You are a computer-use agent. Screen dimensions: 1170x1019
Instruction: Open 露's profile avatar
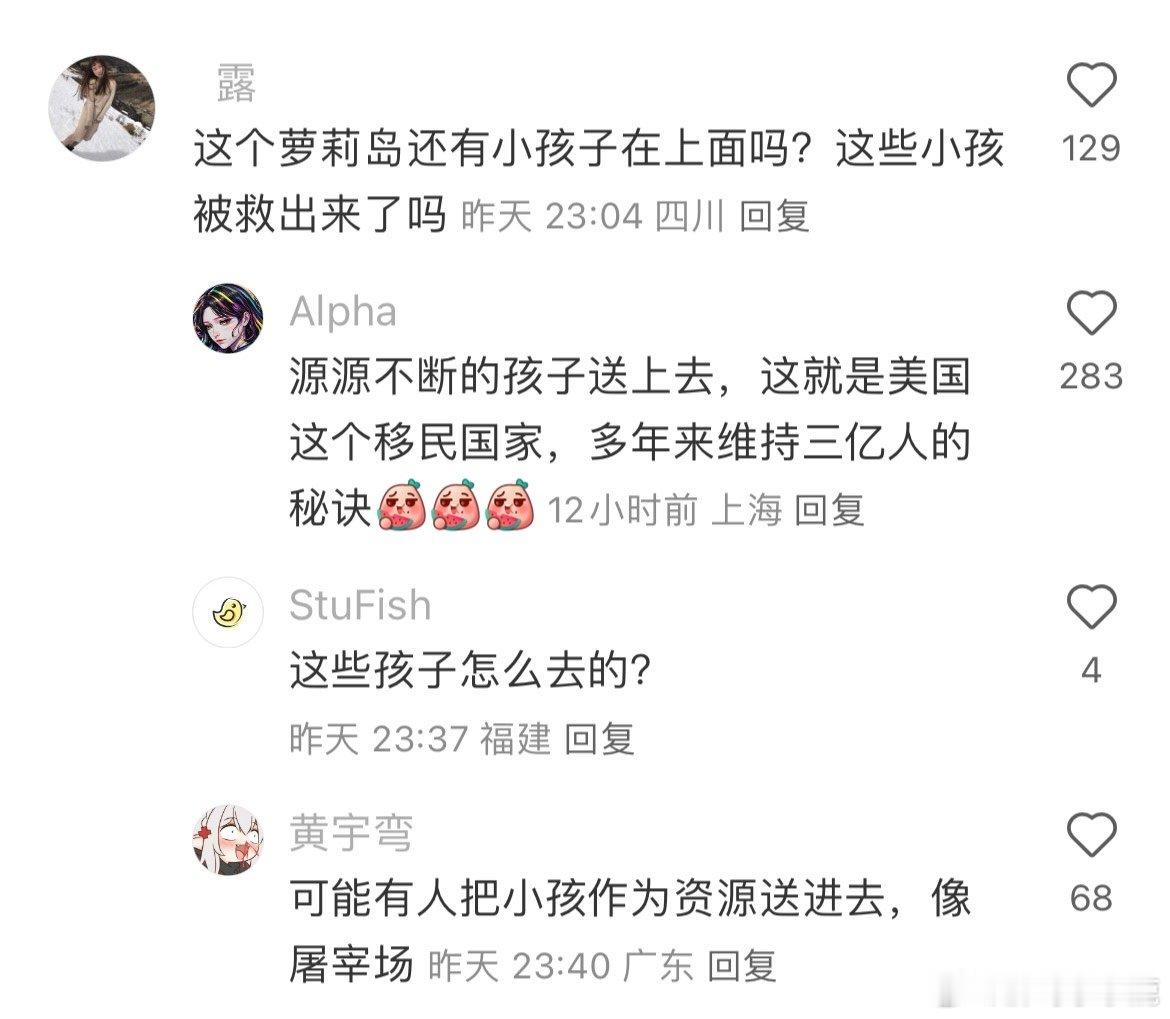(x=102, y=108)
